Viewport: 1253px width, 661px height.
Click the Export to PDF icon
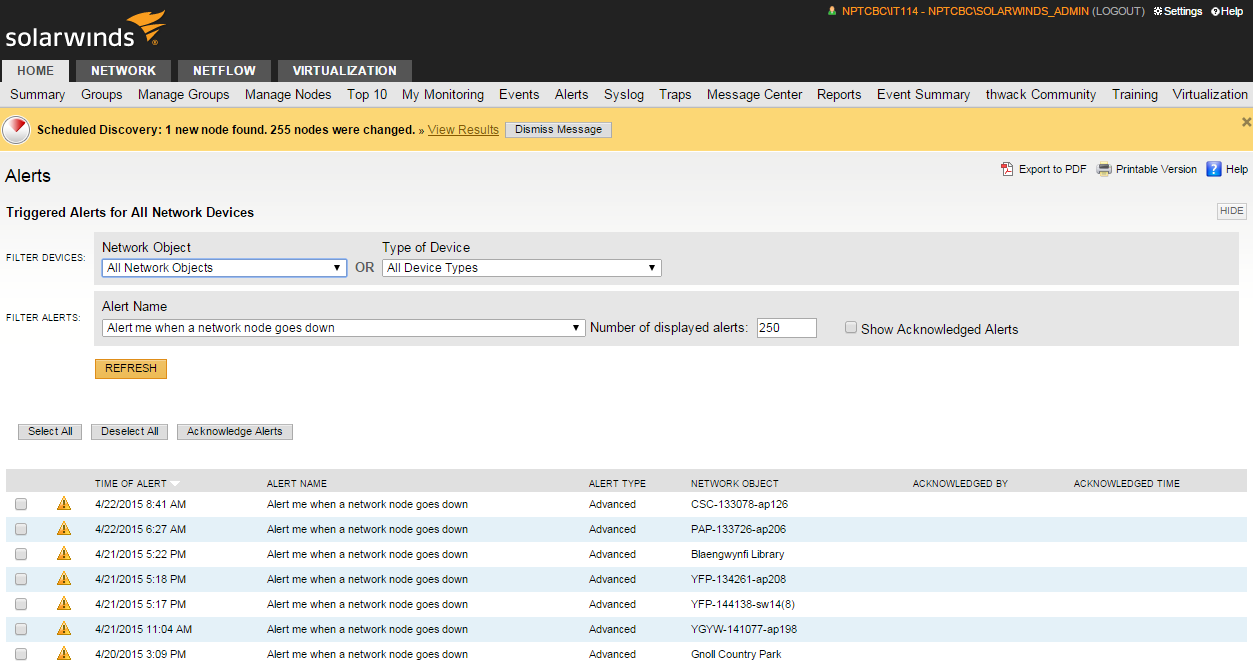coord(1007,169)
